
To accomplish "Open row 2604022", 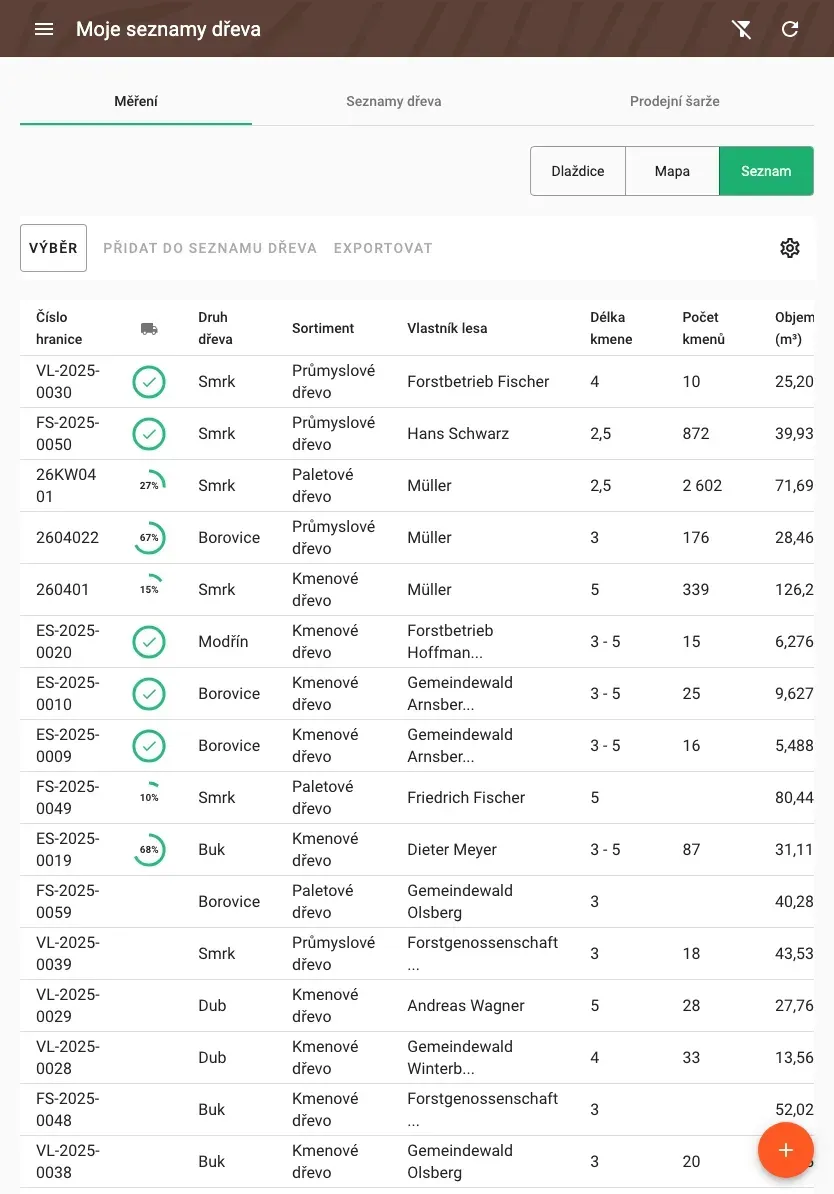I will click(417, 538).
